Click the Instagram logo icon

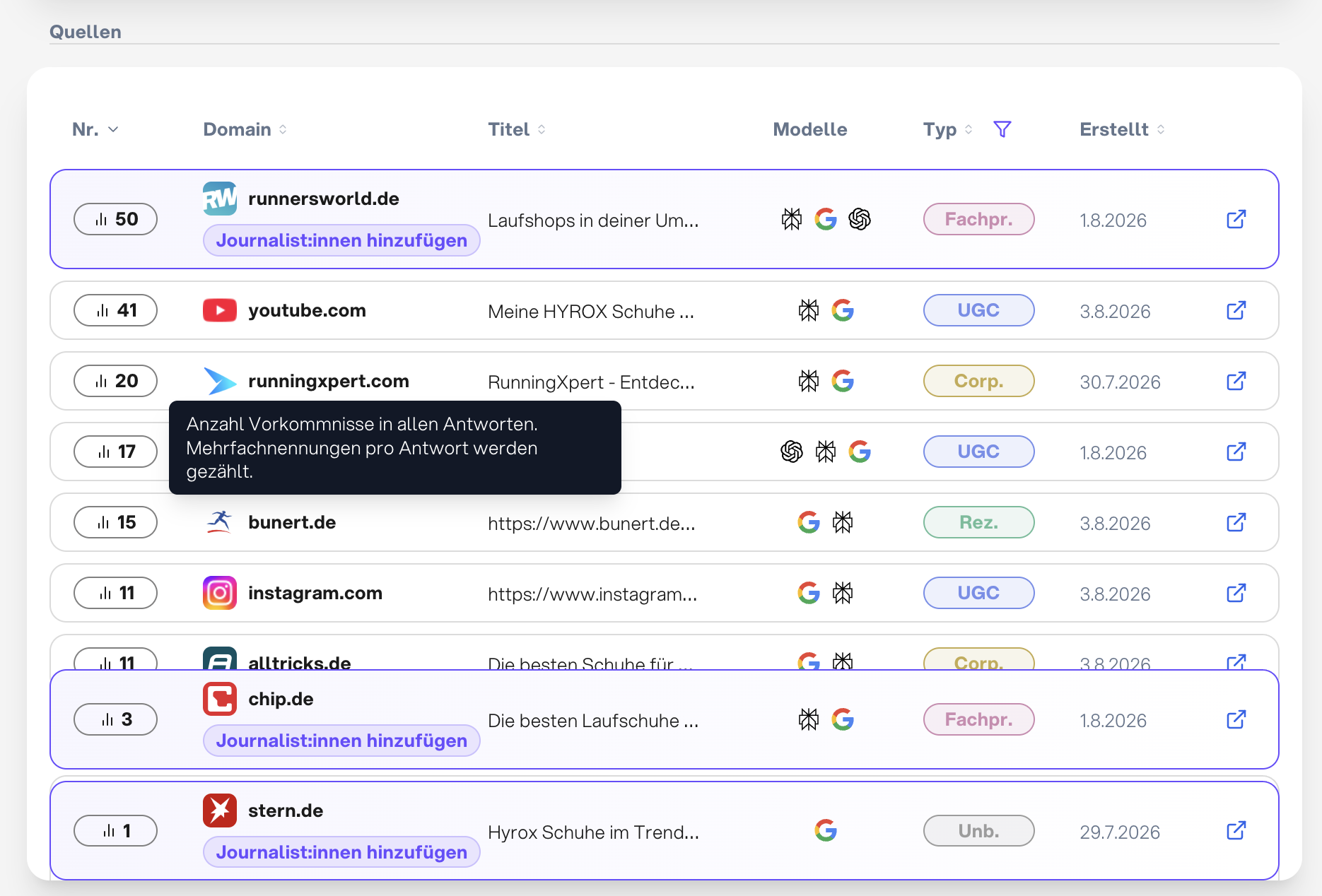pos(220,593)
